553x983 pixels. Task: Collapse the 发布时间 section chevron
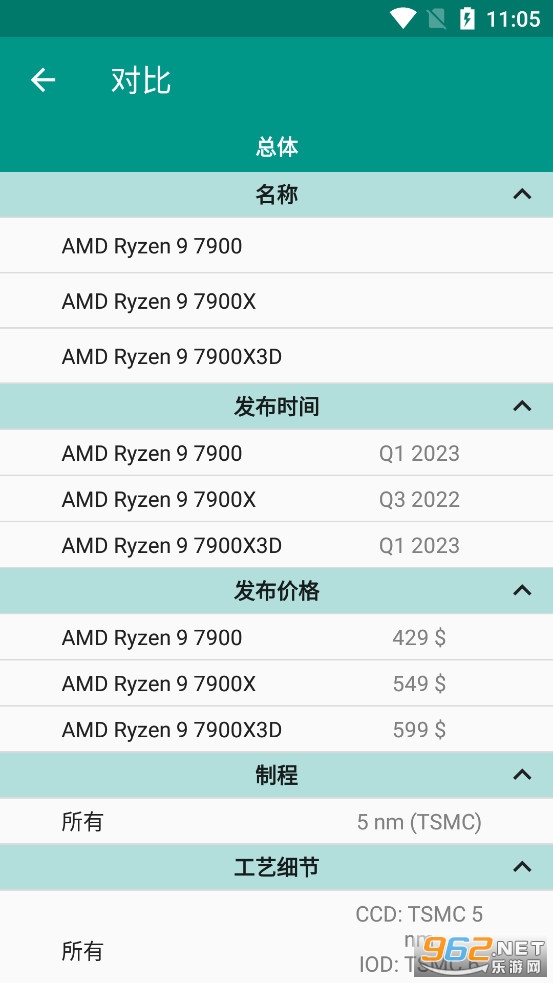pos(522,406)
